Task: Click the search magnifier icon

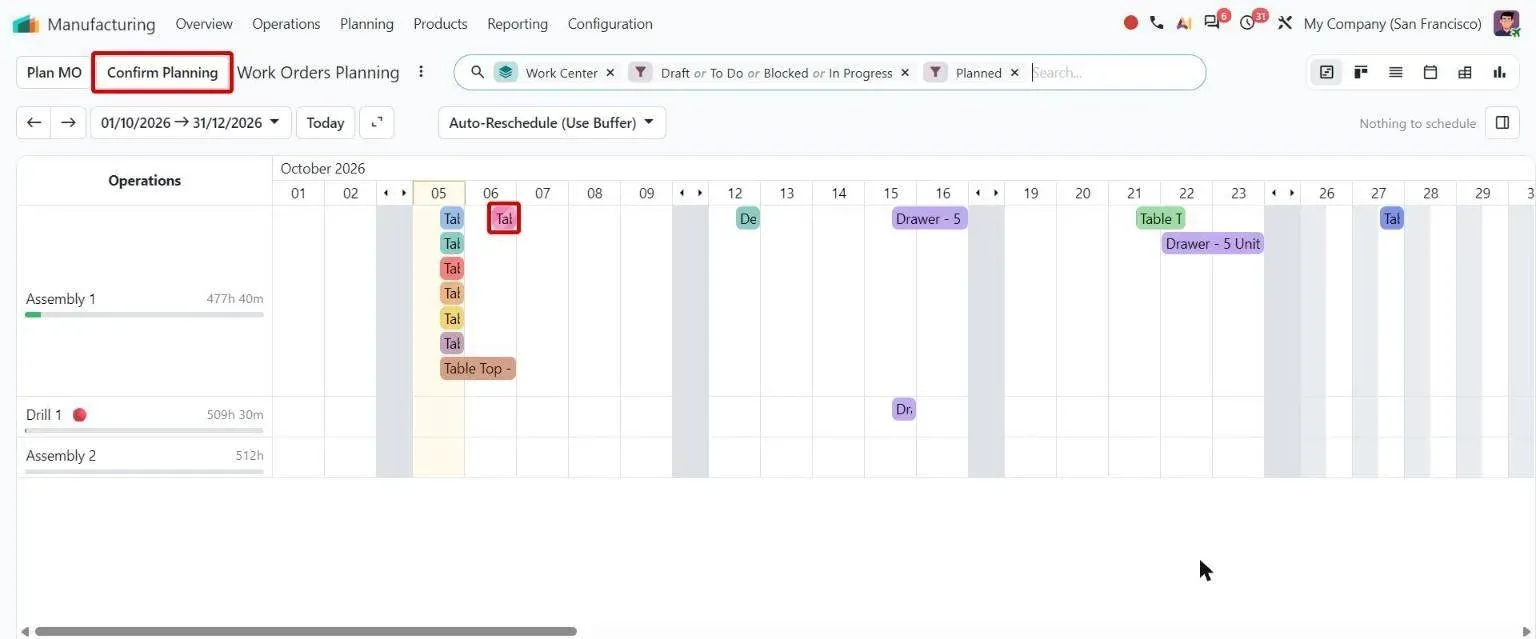Action: coord(477,72)
